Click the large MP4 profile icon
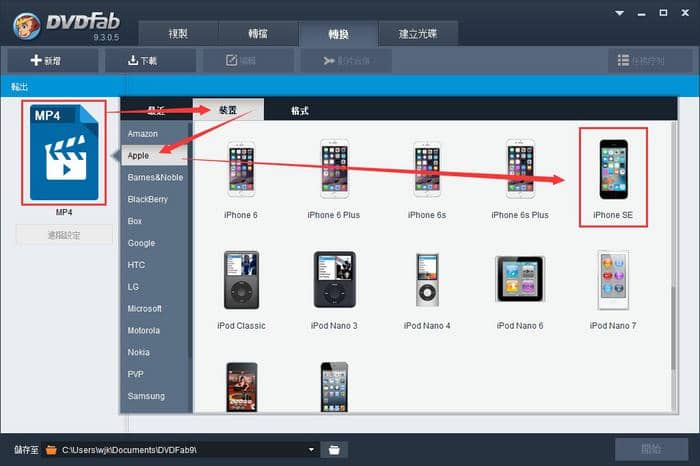Image resolution: width=700 pixels, height=466 pixels. pyautogui.click(x=64, y=153)
